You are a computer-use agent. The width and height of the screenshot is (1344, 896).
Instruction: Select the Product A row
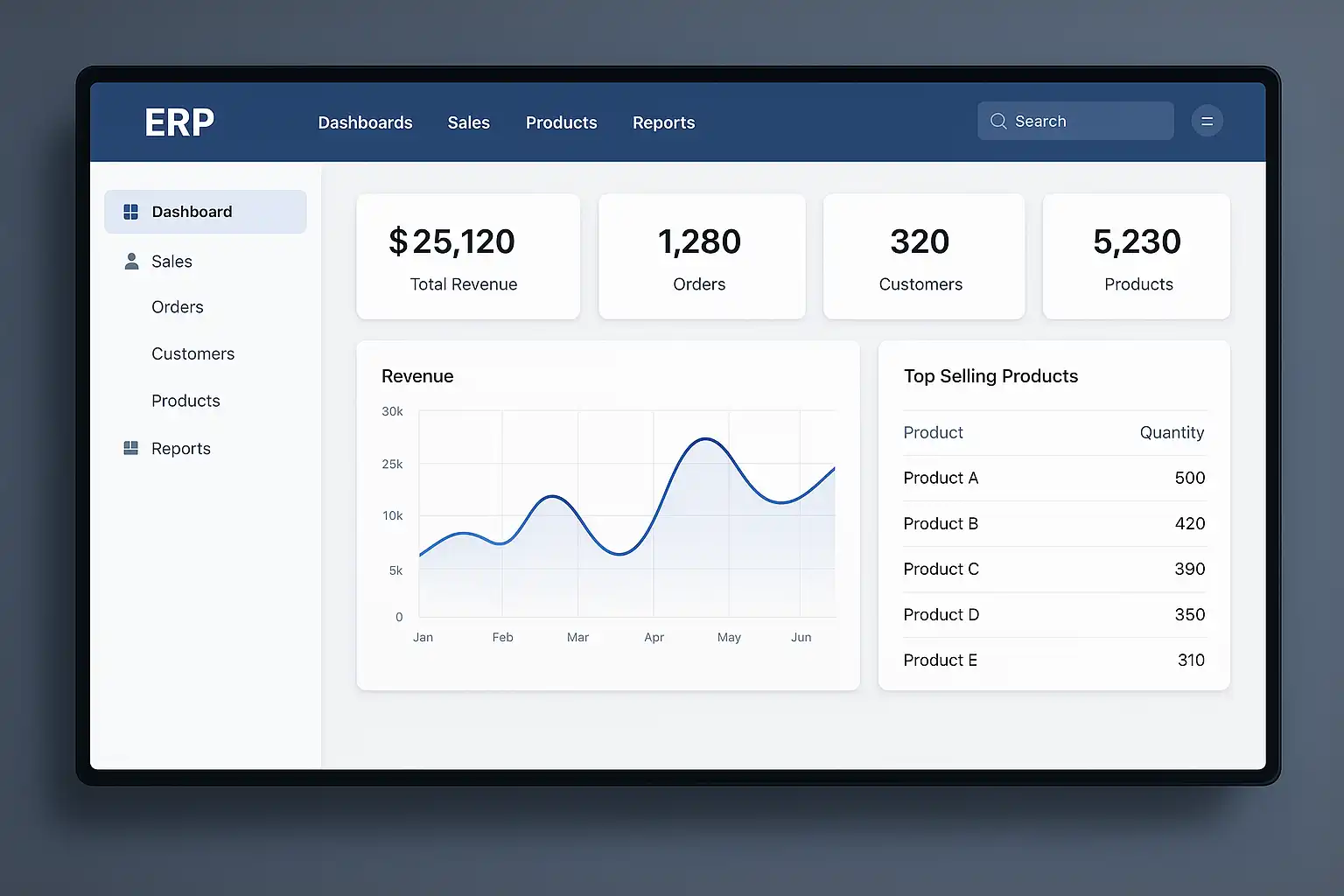click(x=1054, y=478)
